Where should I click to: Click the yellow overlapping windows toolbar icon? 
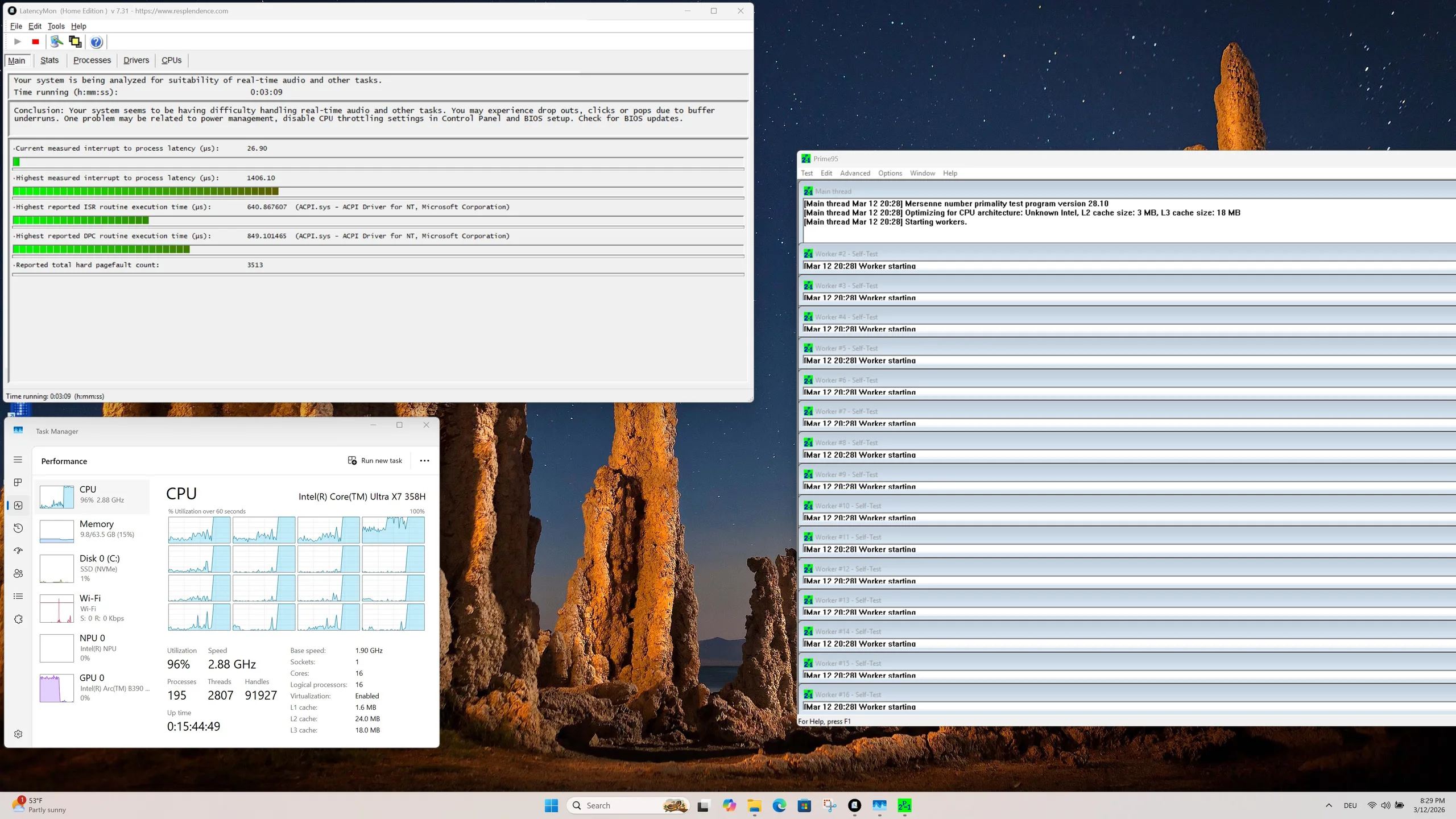(x=75, y=42)
